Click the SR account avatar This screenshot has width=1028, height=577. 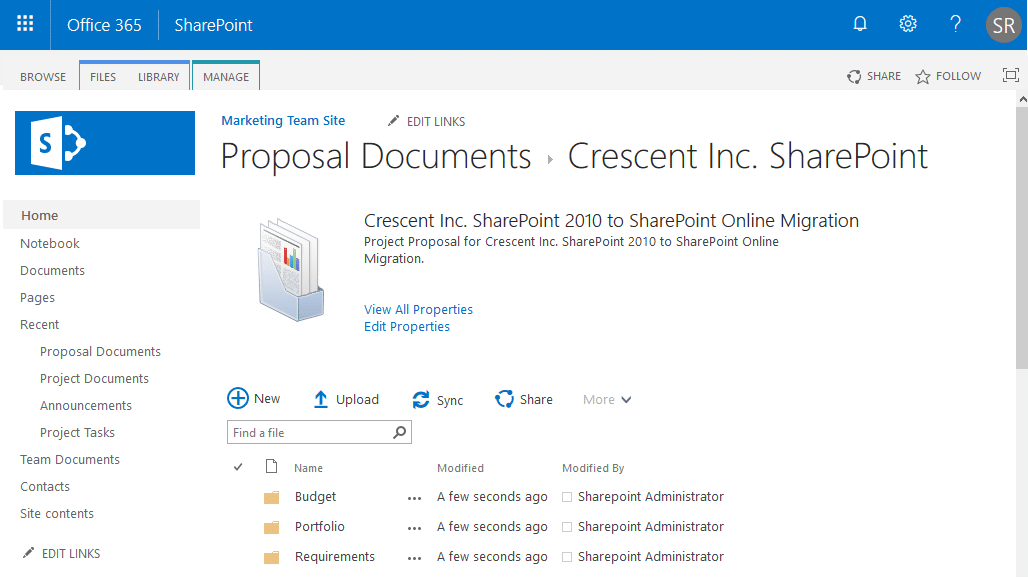point(1003,24)
